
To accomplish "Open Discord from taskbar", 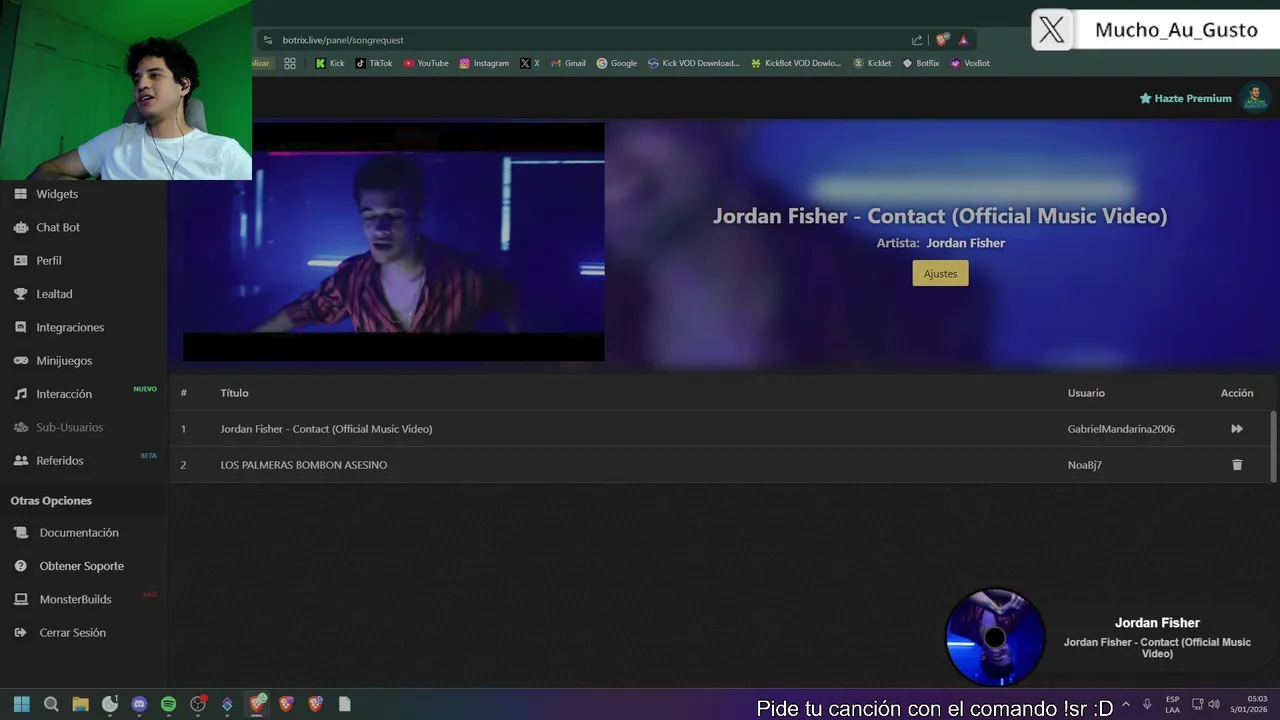I will pyautogui.click(x=139, y=704).
